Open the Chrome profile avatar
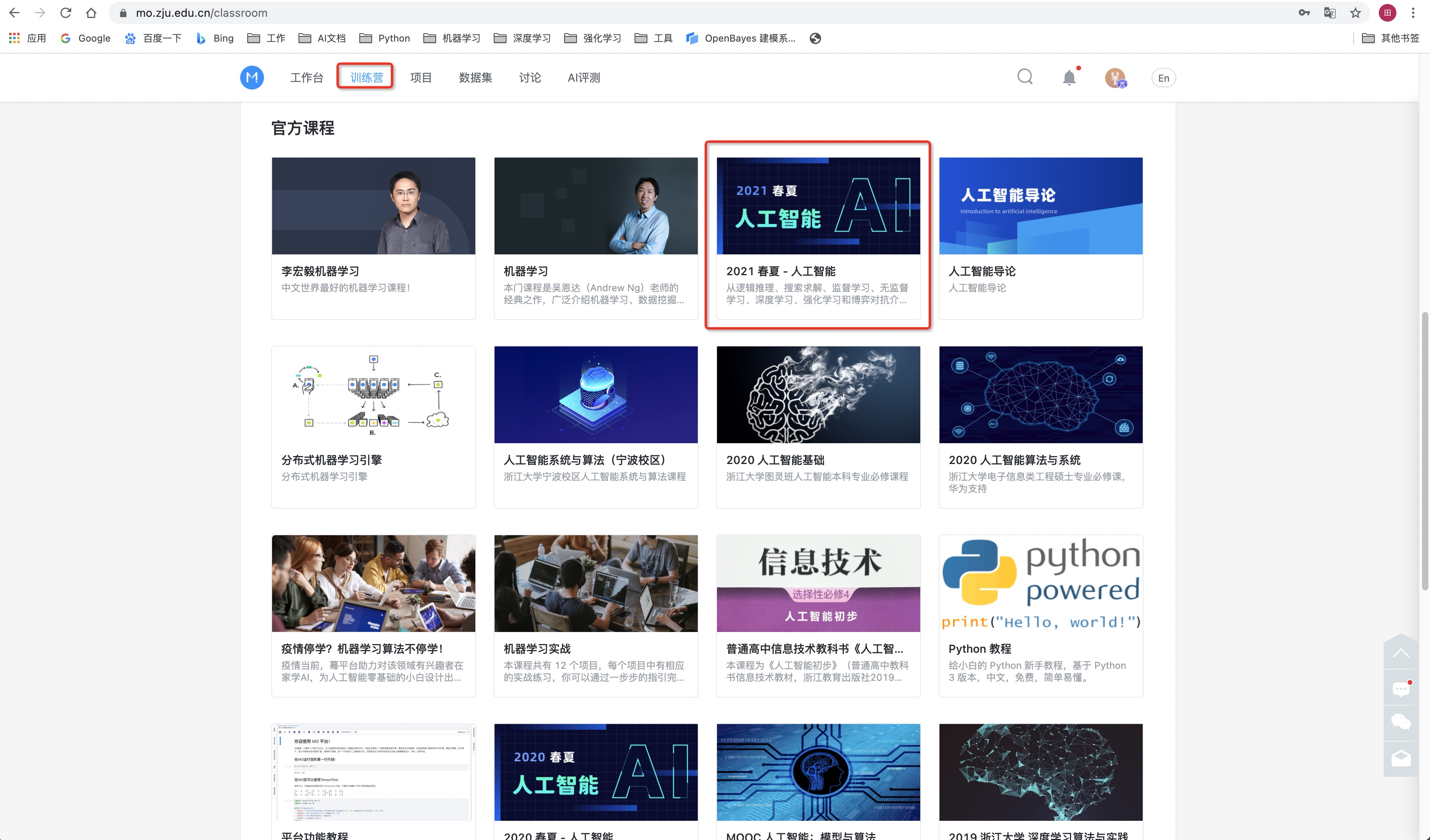Viewport: 1430px width, 840px height. coord(1388,12)
